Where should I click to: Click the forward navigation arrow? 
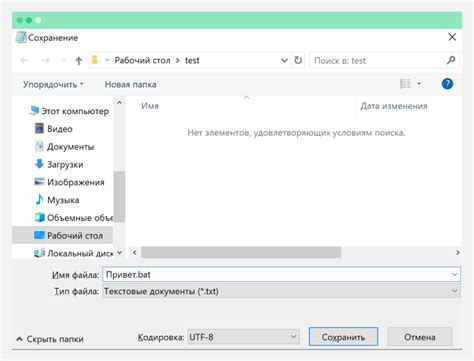pos(46,61)
